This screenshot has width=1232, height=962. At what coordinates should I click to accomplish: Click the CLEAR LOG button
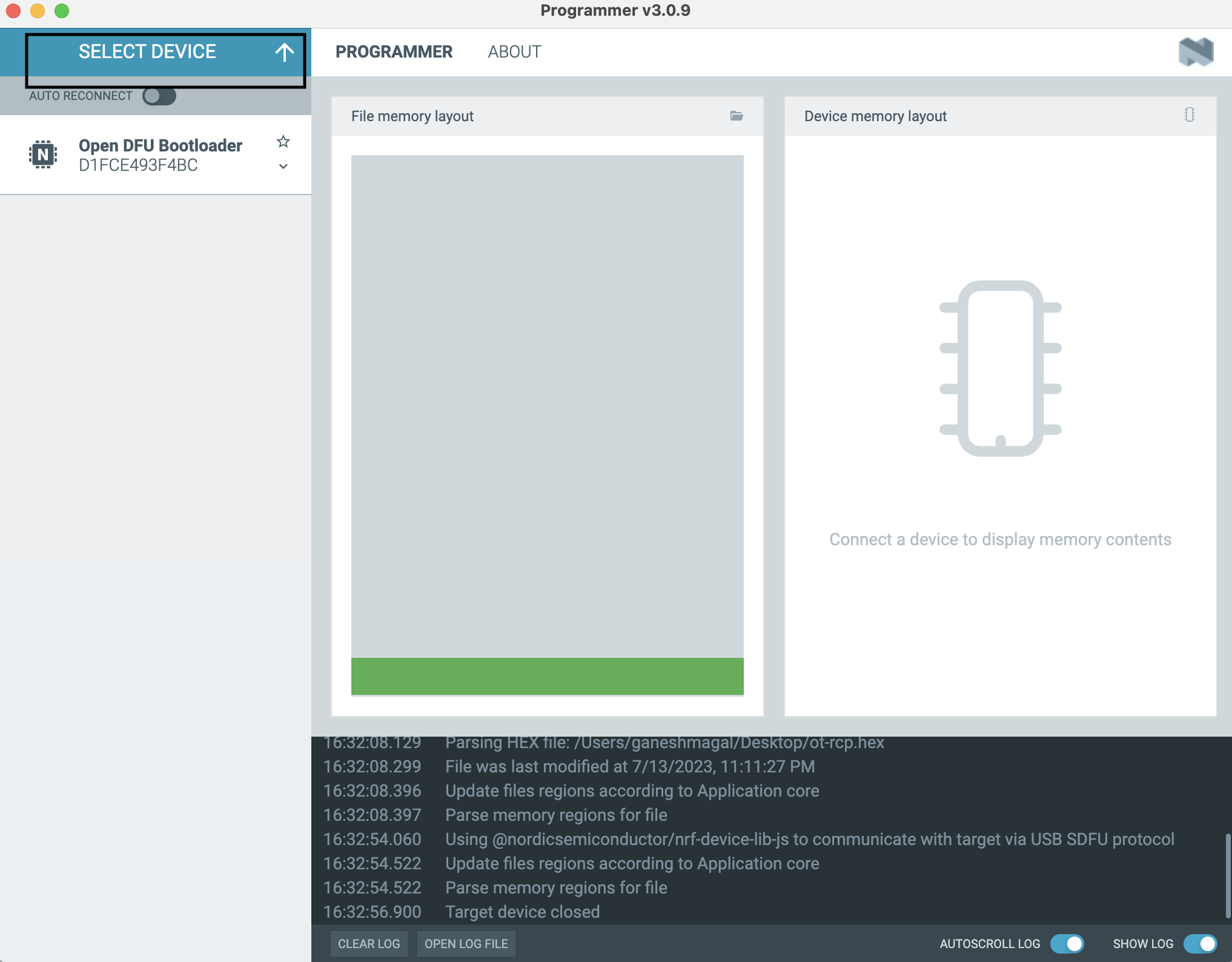[369, 944]
